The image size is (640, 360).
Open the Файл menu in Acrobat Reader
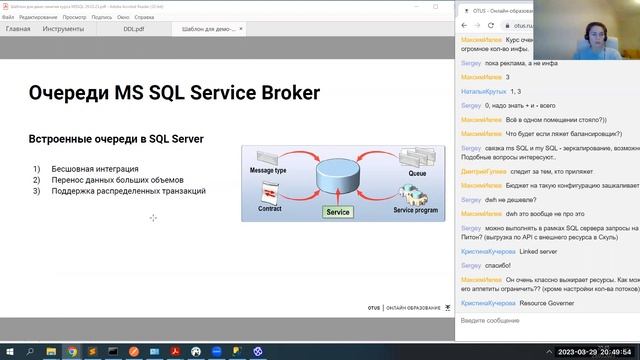coord(8,17)
